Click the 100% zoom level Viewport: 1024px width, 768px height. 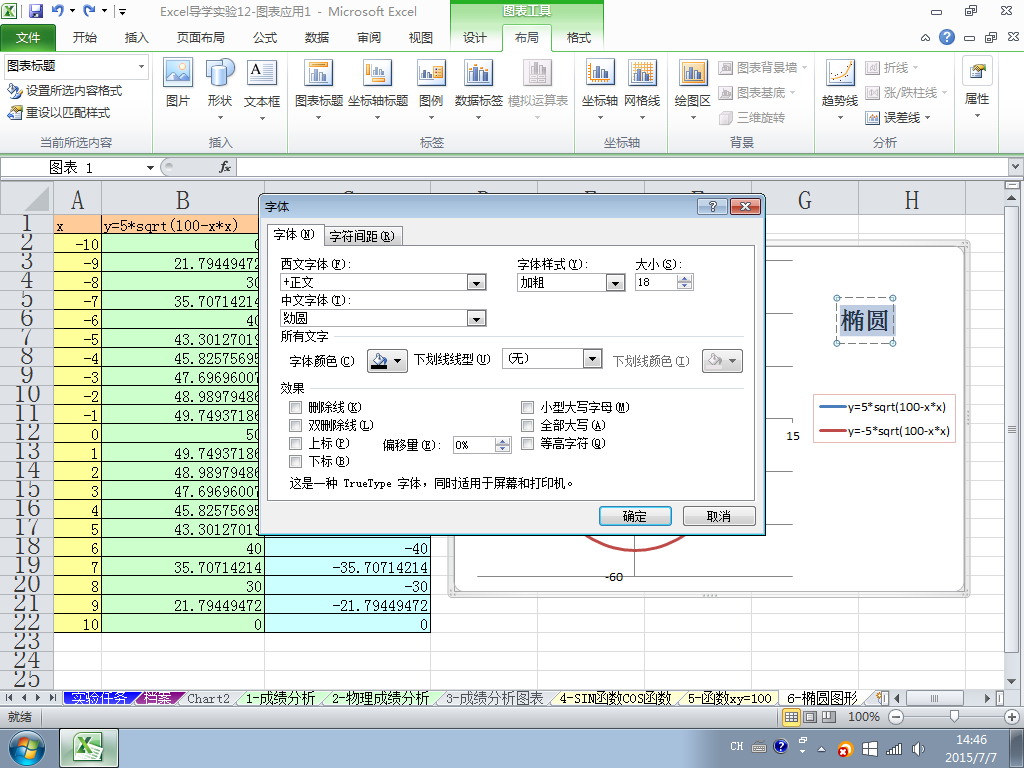point(863,716)
